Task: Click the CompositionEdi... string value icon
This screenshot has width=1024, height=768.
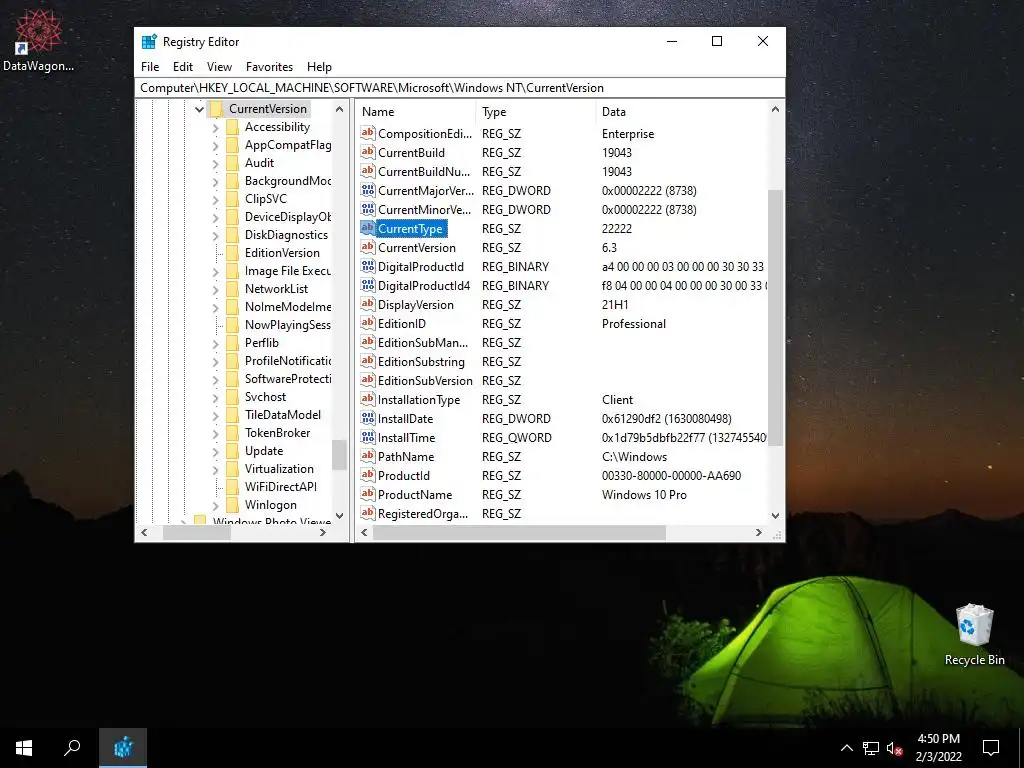Action: click(x=368, y=133)
